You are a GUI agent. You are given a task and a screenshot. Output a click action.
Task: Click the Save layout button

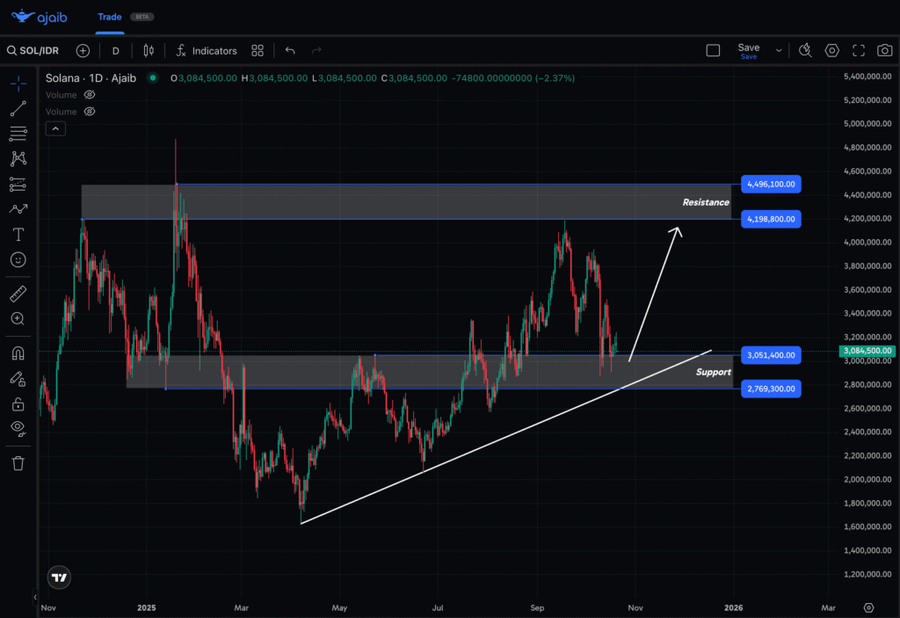point(748,50)
